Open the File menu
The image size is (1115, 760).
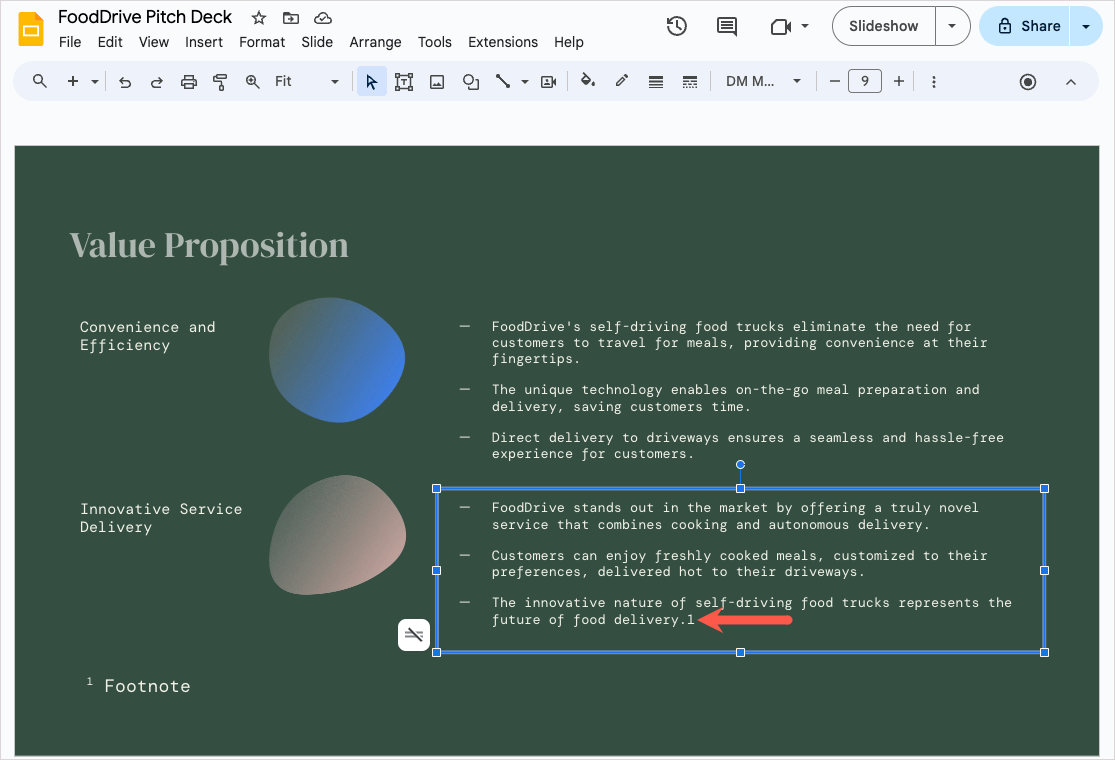(70, 42)
